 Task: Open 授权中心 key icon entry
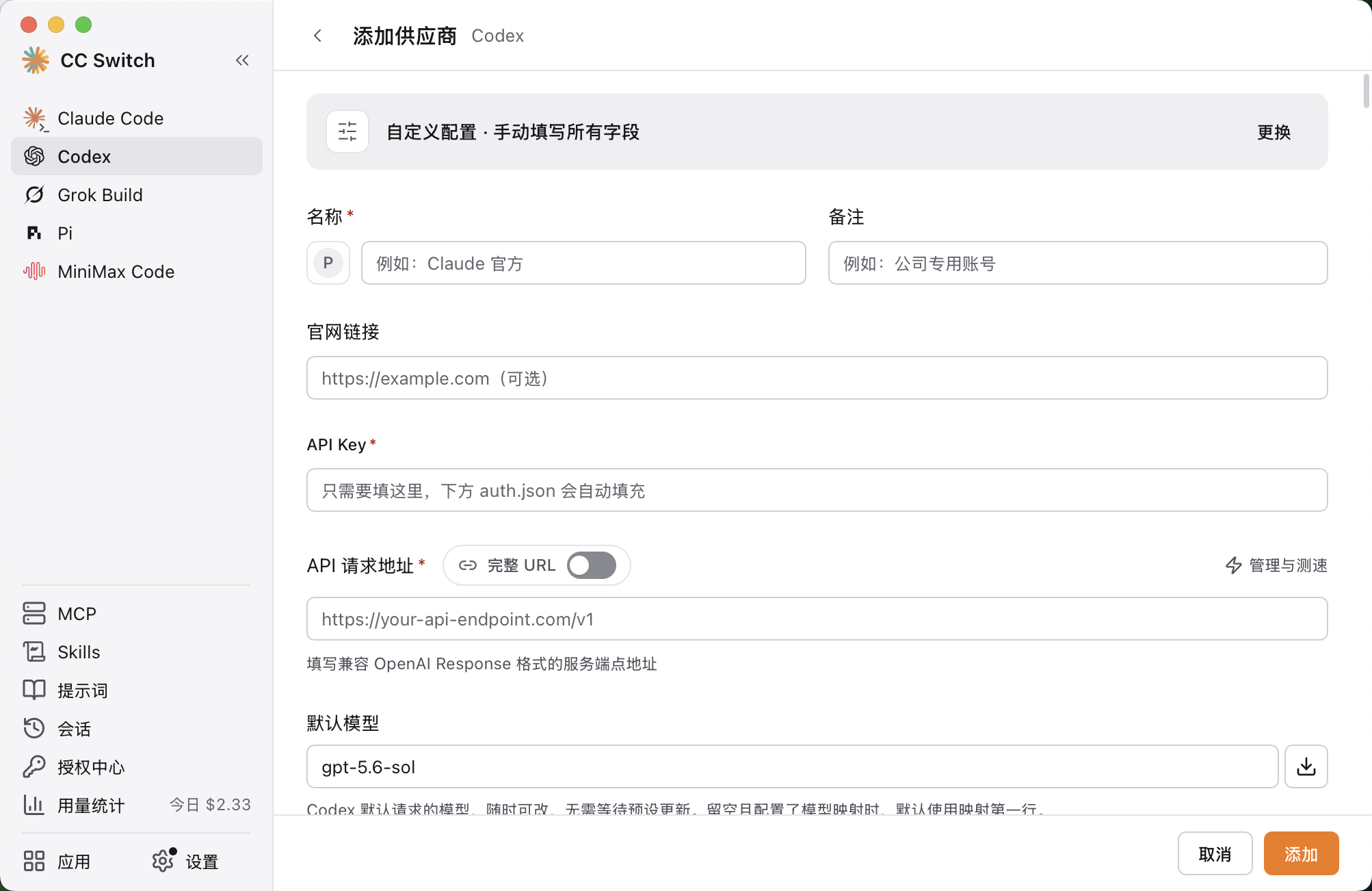(137, 767)
